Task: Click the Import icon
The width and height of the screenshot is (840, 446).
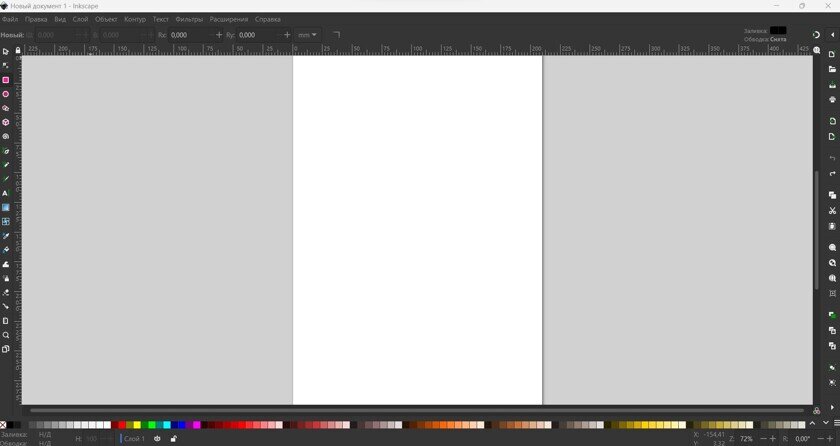Action: [832, 121]
